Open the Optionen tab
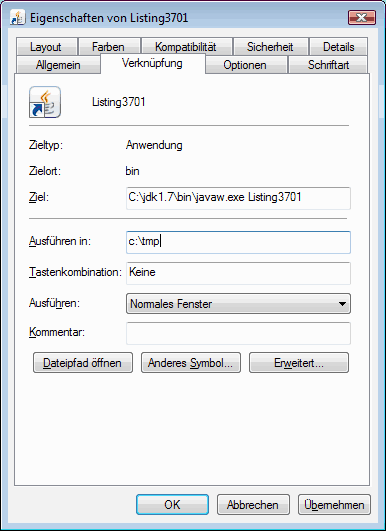 245,65
